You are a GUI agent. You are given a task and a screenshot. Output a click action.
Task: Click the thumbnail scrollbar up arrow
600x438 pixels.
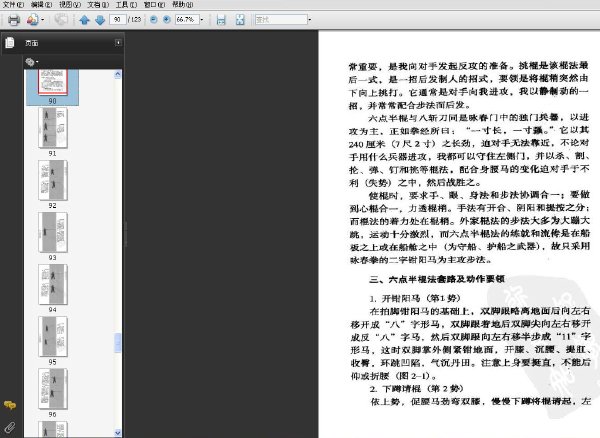coord(118,74)
